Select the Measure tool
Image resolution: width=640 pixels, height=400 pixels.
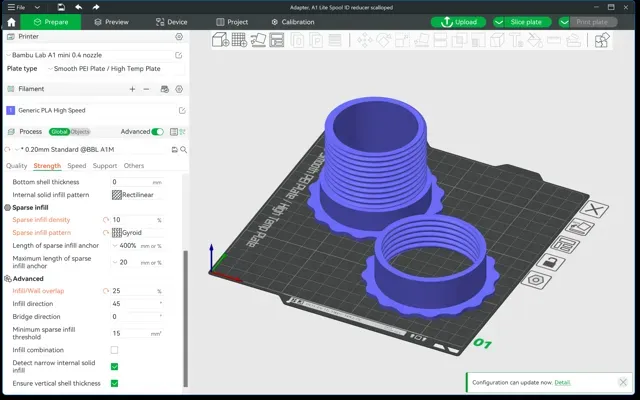click(x=554, y=40)
